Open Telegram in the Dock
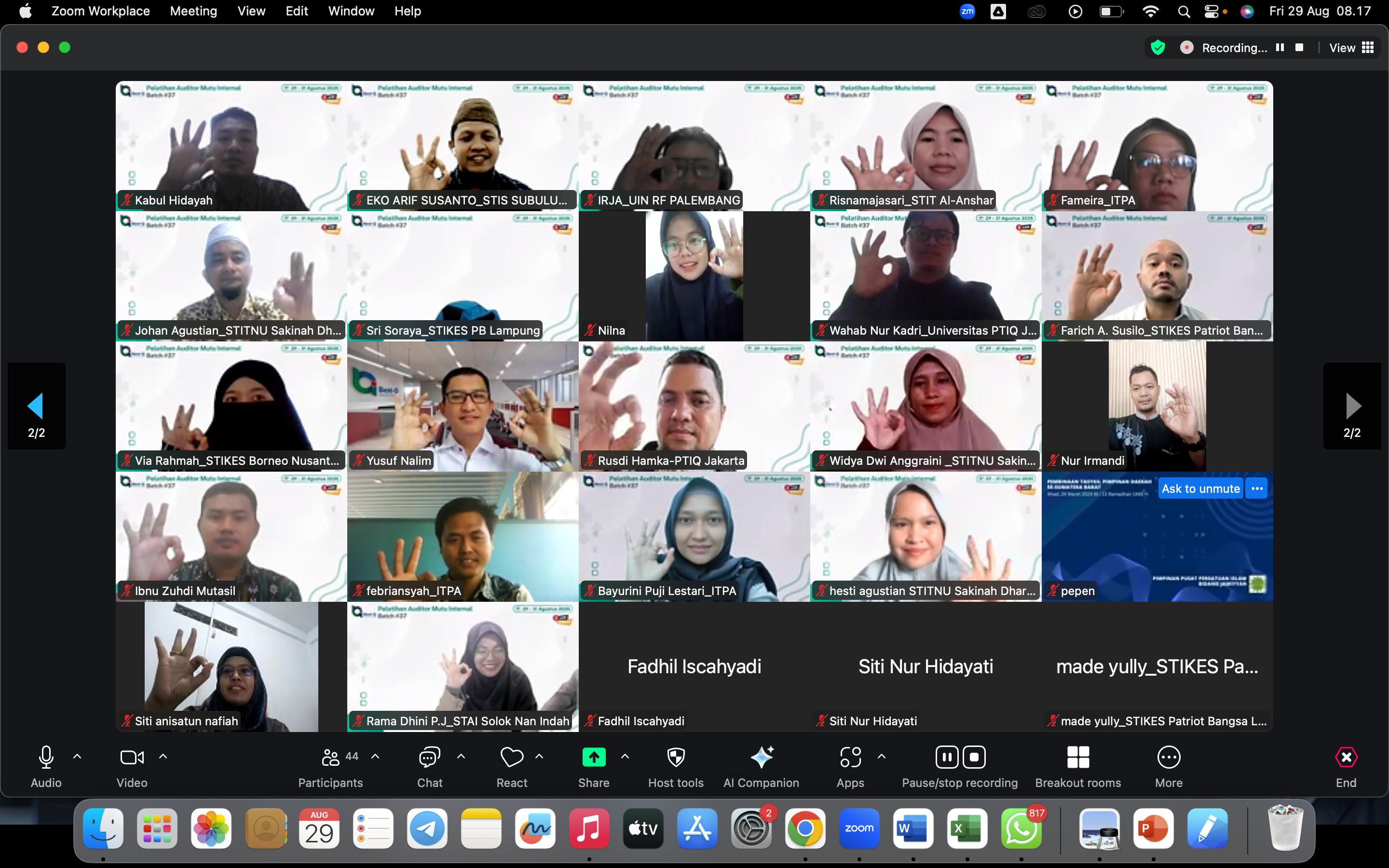Image resolution: width=1389 pixels, height=868 pixels. click(x=427, y=828)
